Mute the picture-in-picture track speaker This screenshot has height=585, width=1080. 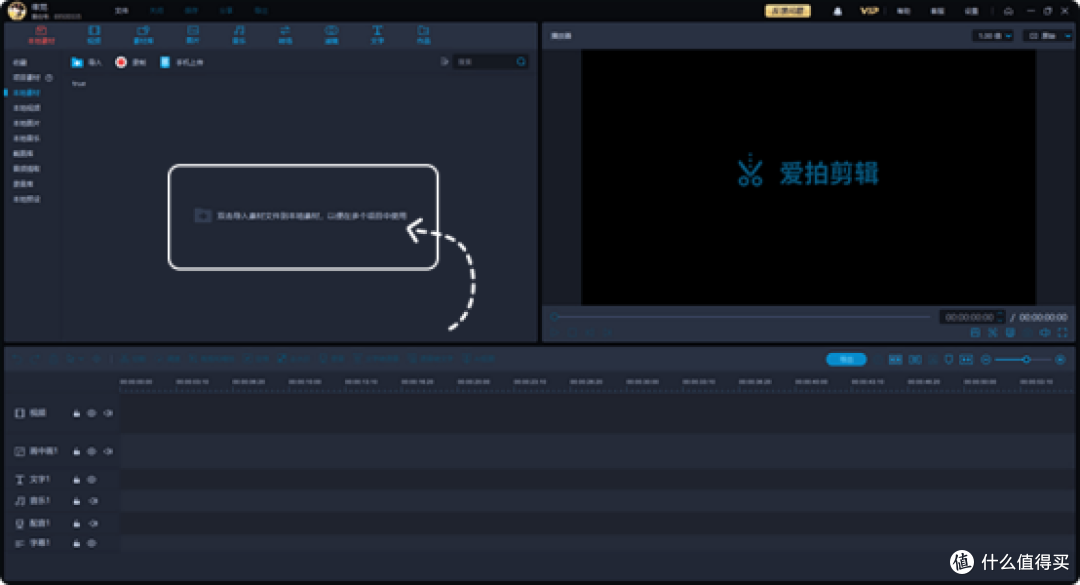click(x=108, y=452)
